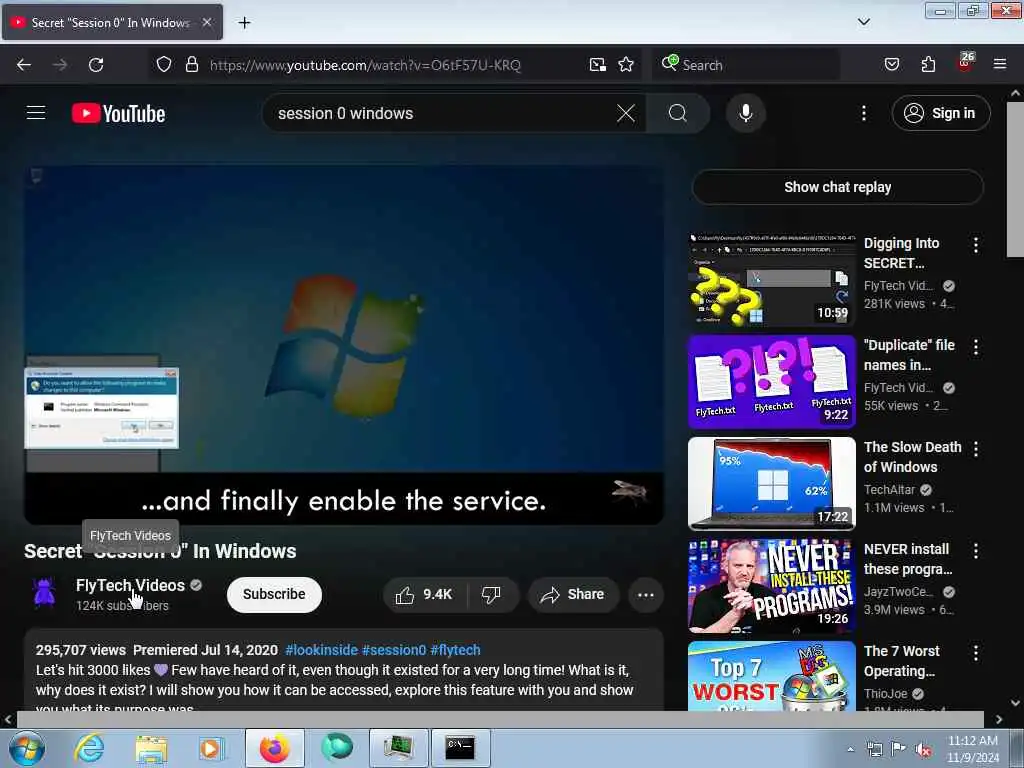Viewport: 1024px width, 768px height.
Task: Go to YouTube home via logo
Action: pos(118,114)
